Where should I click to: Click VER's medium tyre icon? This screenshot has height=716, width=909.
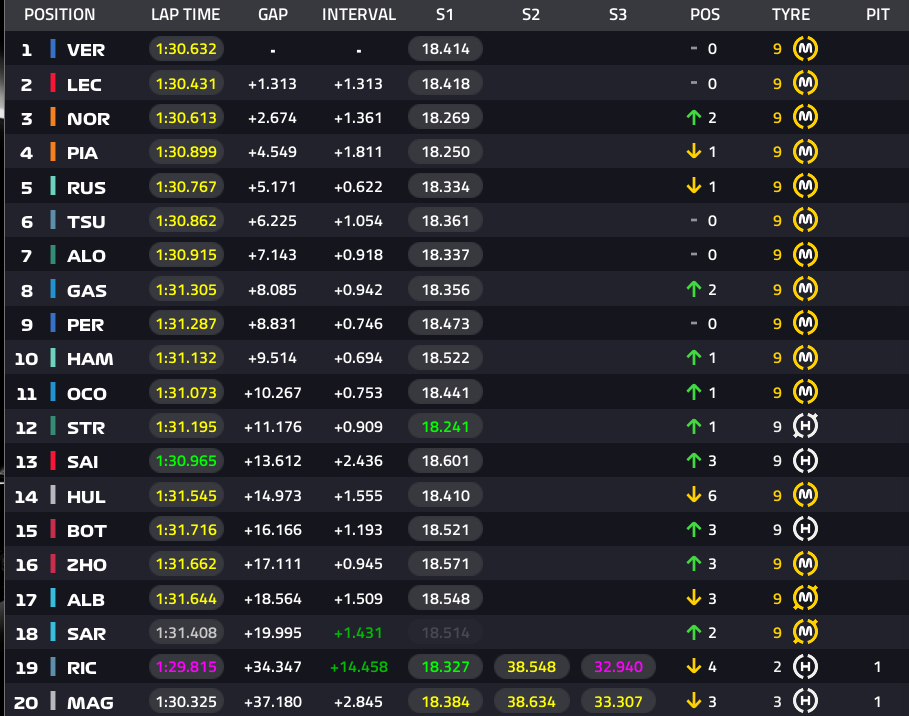tap(805, 49)
